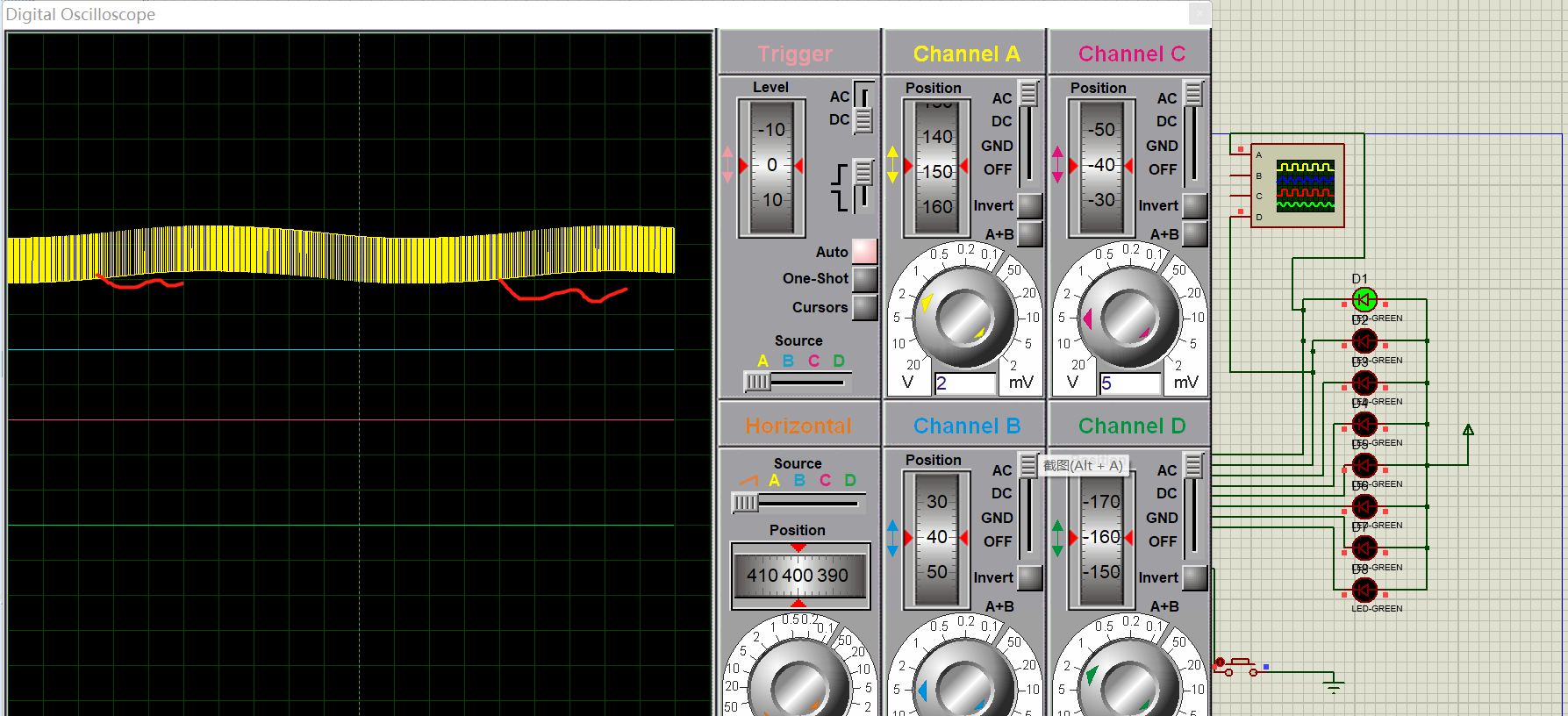1568x716 pixels.
Task: Click the power terminal arrow in schematic
Action: [1468, 430]
